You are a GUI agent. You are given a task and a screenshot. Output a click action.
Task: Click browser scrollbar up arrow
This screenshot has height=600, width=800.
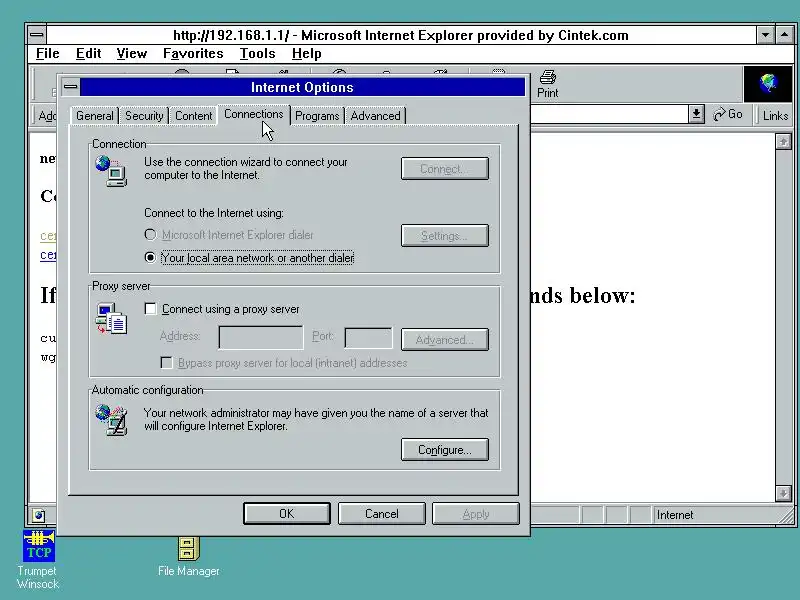(783, 141)
